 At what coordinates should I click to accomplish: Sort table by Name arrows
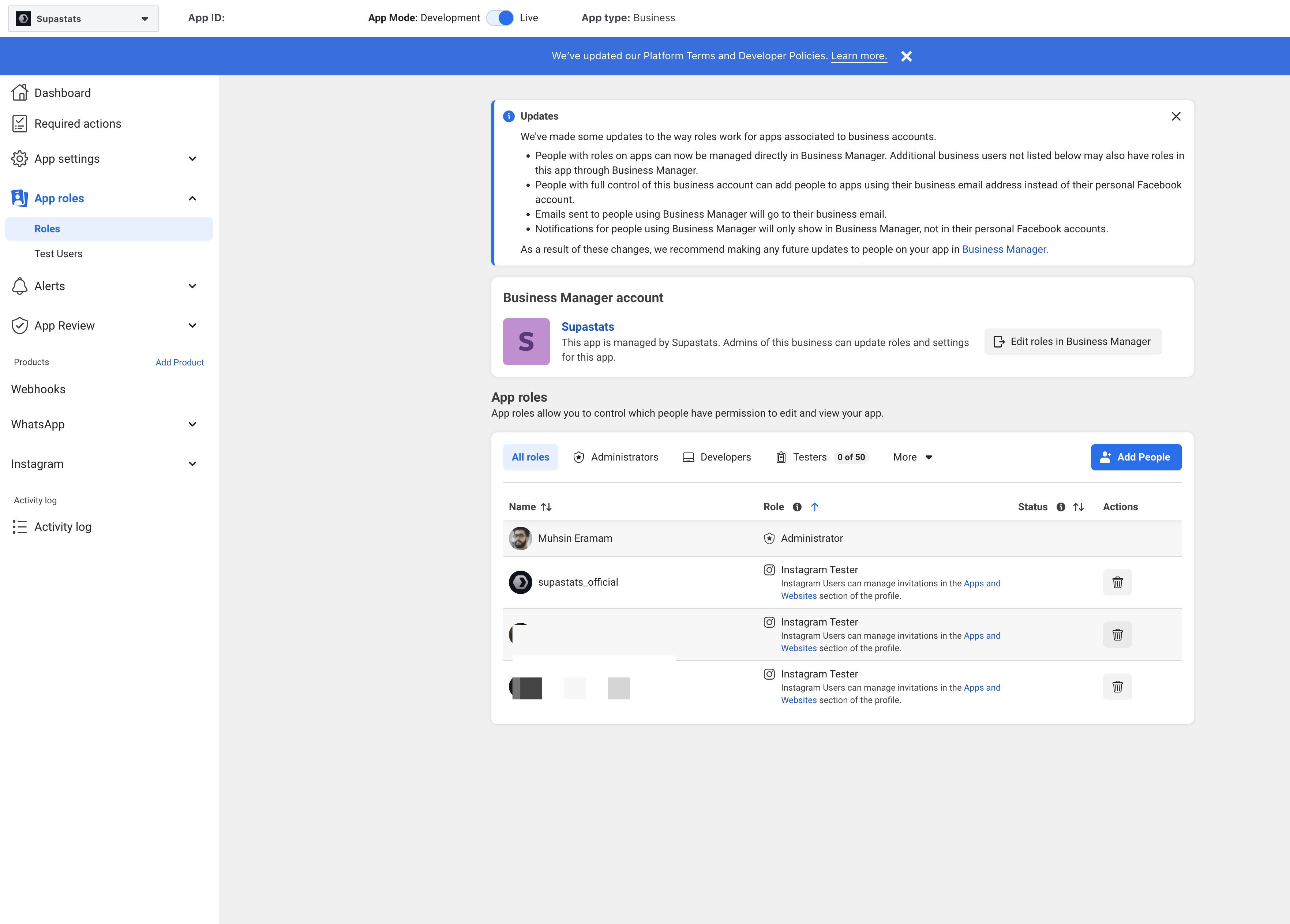click(x=546, y=507)
